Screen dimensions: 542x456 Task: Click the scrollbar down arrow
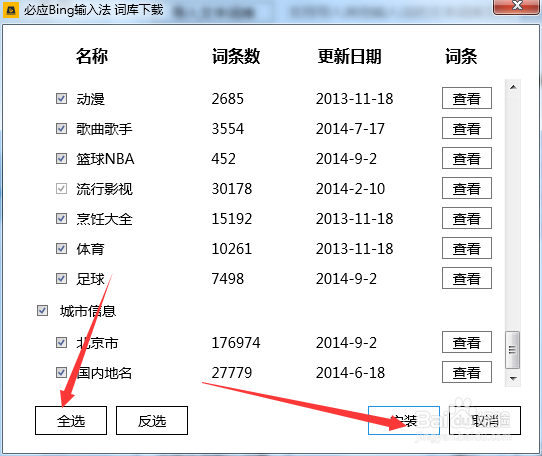point(513,378)
